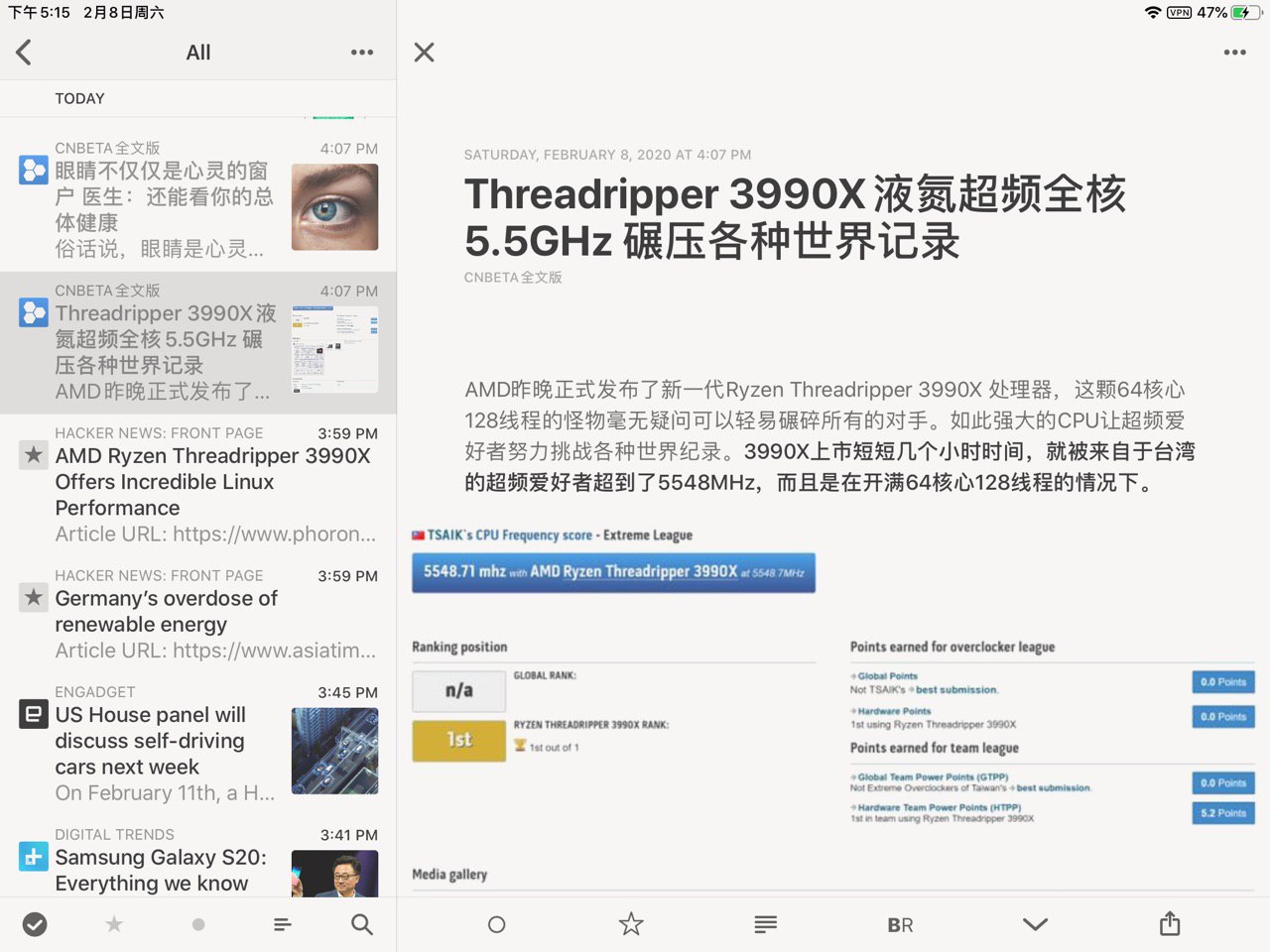Star the Threadripper article in the reader toolbar
Image resolution: width=1270 pixels, height=952 pixels.
631,924
